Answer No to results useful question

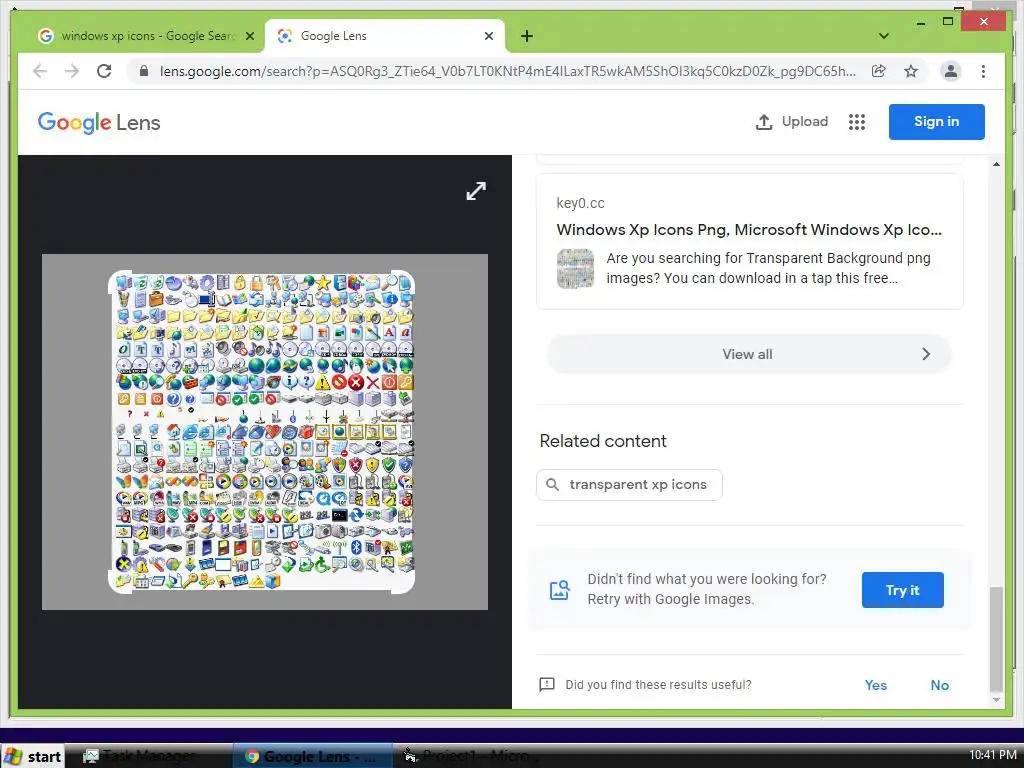940,685
